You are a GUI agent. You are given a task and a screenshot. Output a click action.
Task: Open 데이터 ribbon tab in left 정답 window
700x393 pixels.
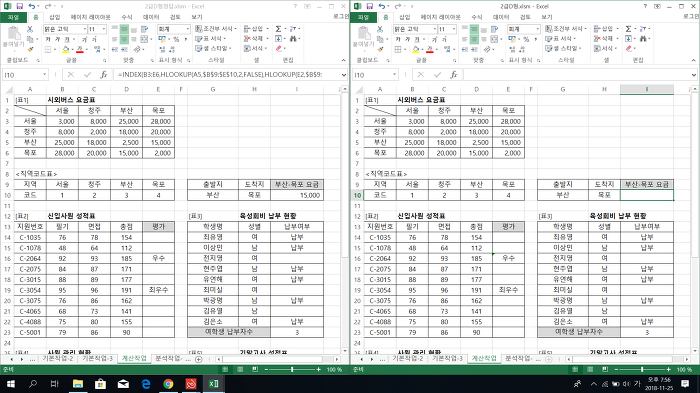[x=151, y=17]
